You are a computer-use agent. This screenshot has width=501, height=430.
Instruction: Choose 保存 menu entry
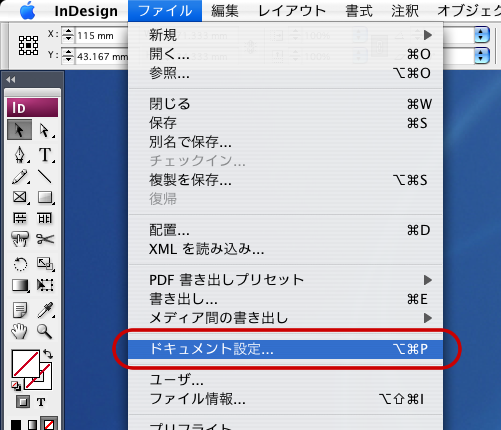pos(286,123)
